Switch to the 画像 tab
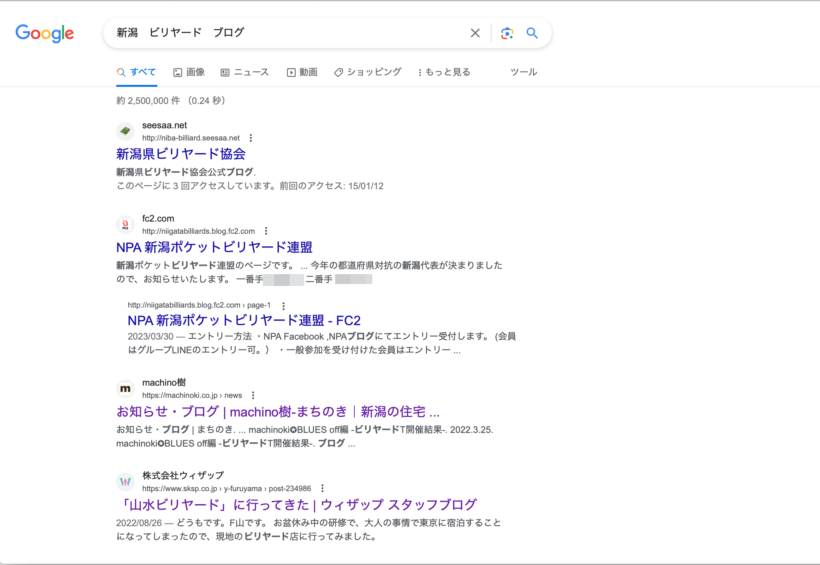The image size is (820, 565). tap(189, 72)
